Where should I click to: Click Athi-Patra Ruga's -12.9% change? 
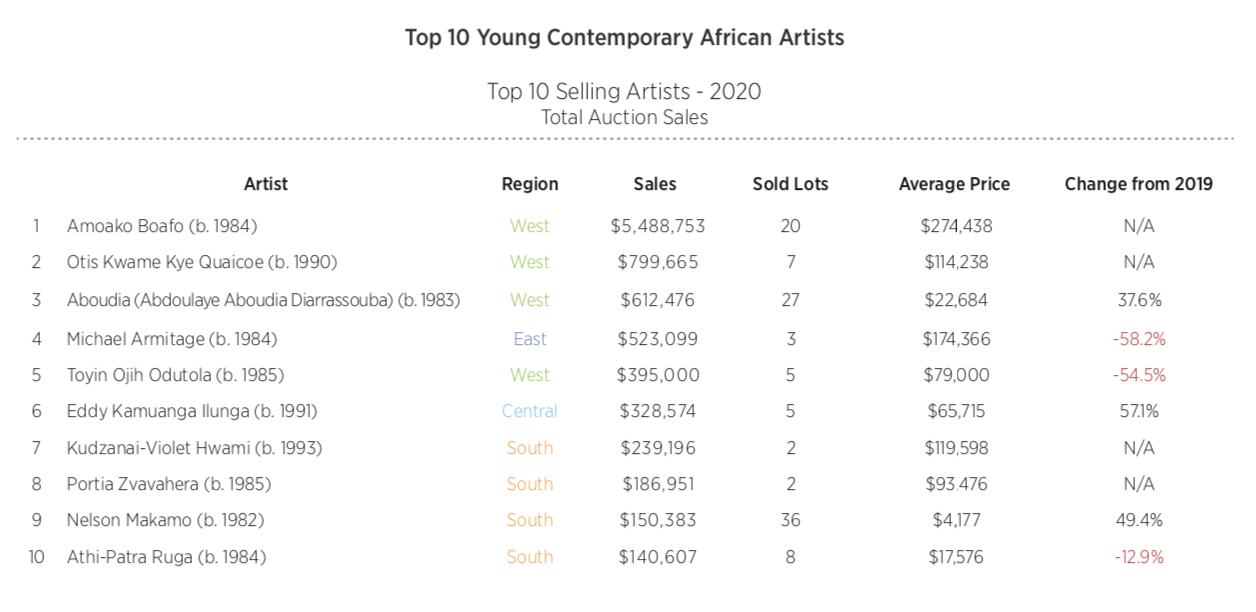pos(1139,557)
